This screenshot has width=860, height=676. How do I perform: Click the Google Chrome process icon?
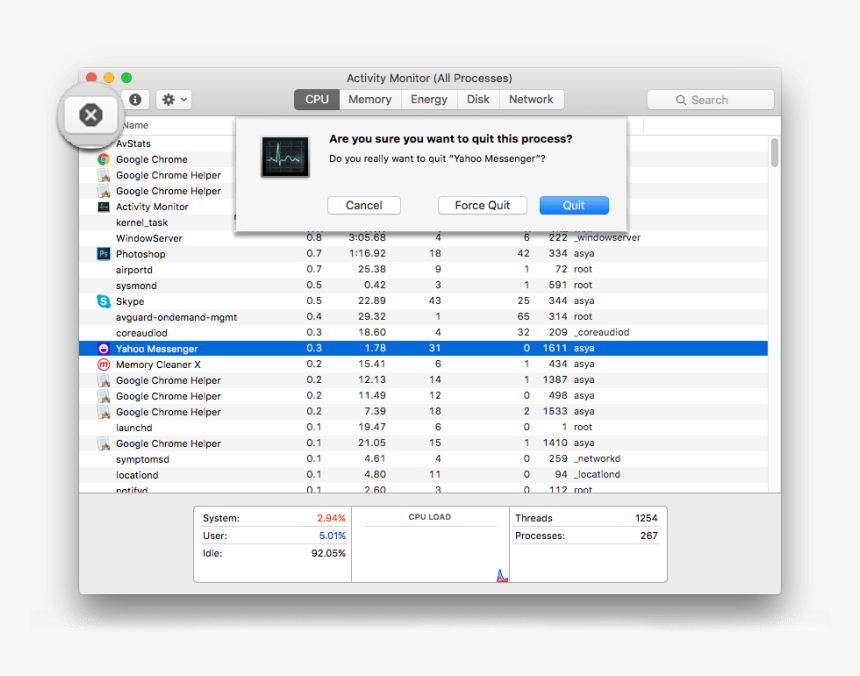(x=103, y=160)
